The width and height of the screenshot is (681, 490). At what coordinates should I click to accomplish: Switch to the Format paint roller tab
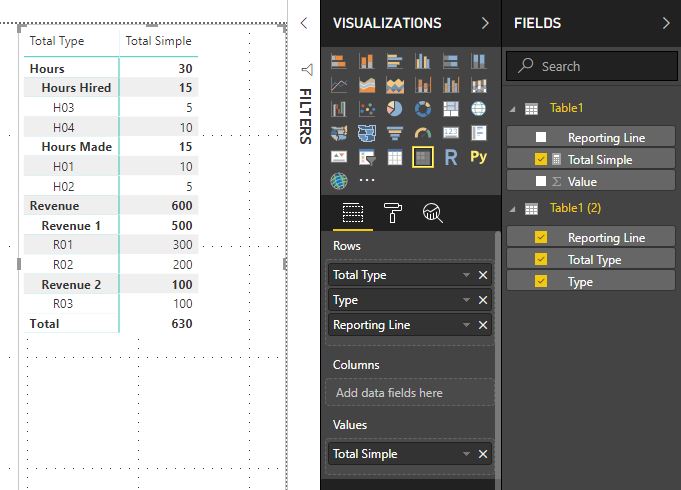click(392, 213)
